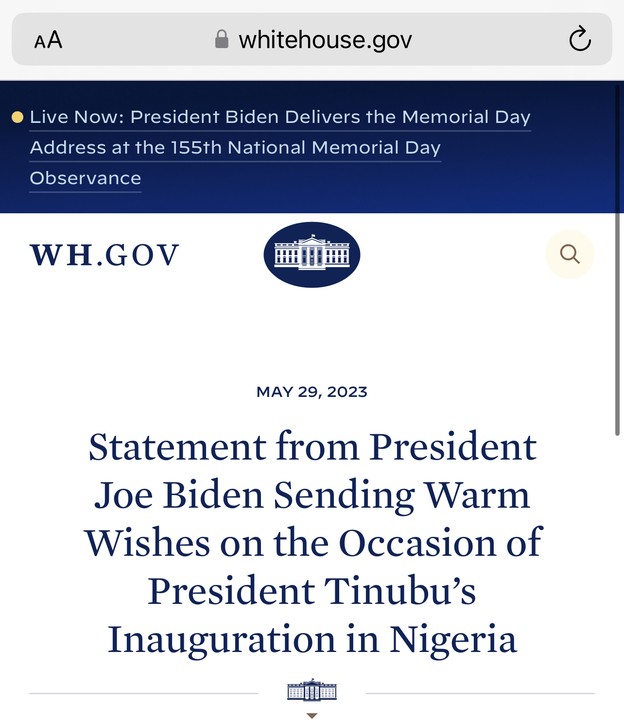The height and width of the screenshot is (720, 624).
Task: Click the padlock icon beside whitehouse.gov
Action: click(222, 40)
